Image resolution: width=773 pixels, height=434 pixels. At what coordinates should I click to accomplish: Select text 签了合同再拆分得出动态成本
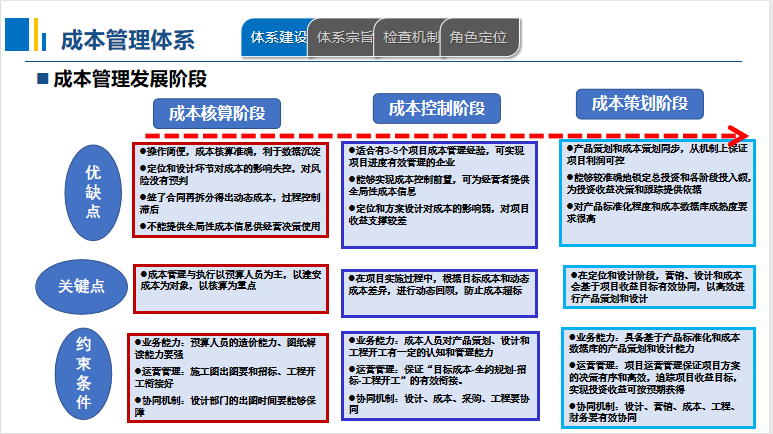pyautogui.click(x=211, y=197)
